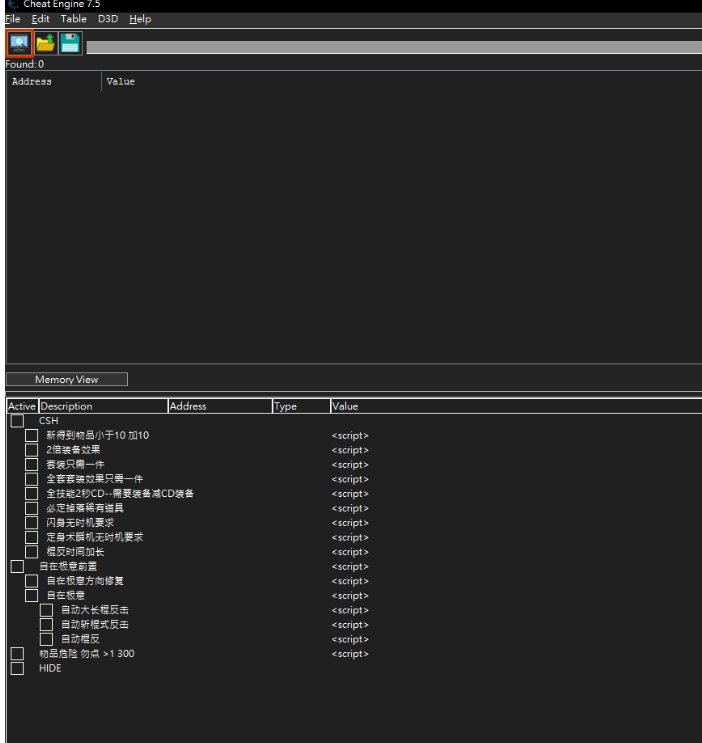Click the Address header in results list
The image size is (702, 743).
32,82
